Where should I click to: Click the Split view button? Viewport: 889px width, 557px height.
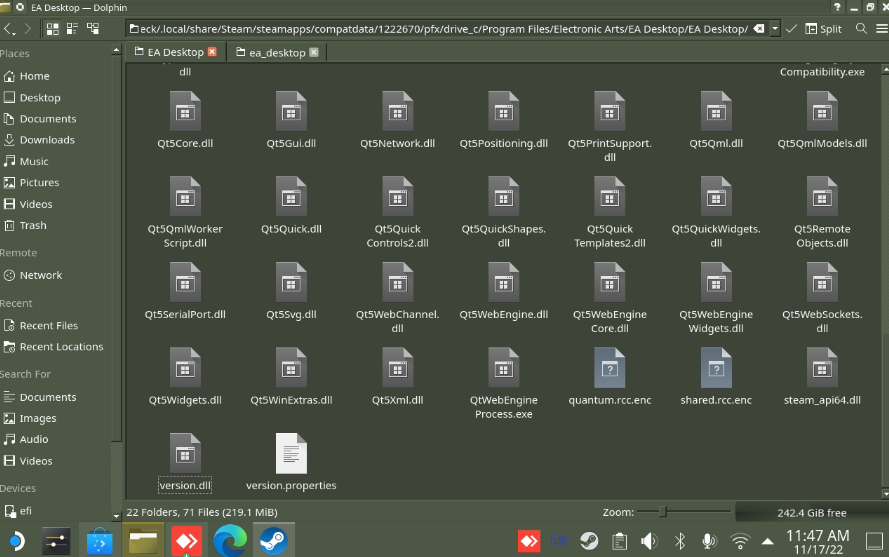(x=823, y=29)
